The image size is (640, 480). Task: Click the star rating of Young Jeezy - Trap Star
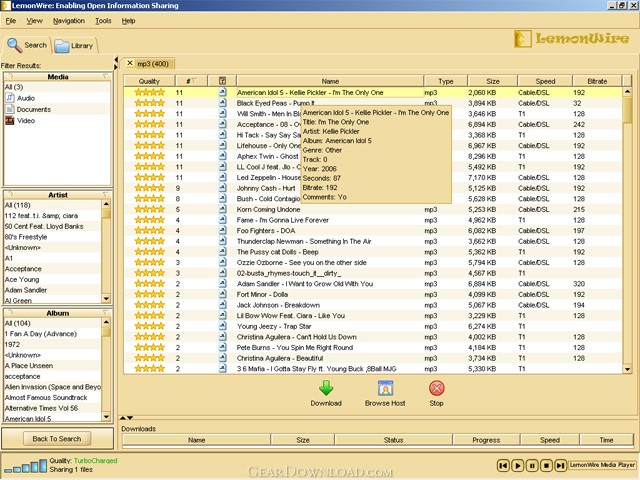point(149,326)
